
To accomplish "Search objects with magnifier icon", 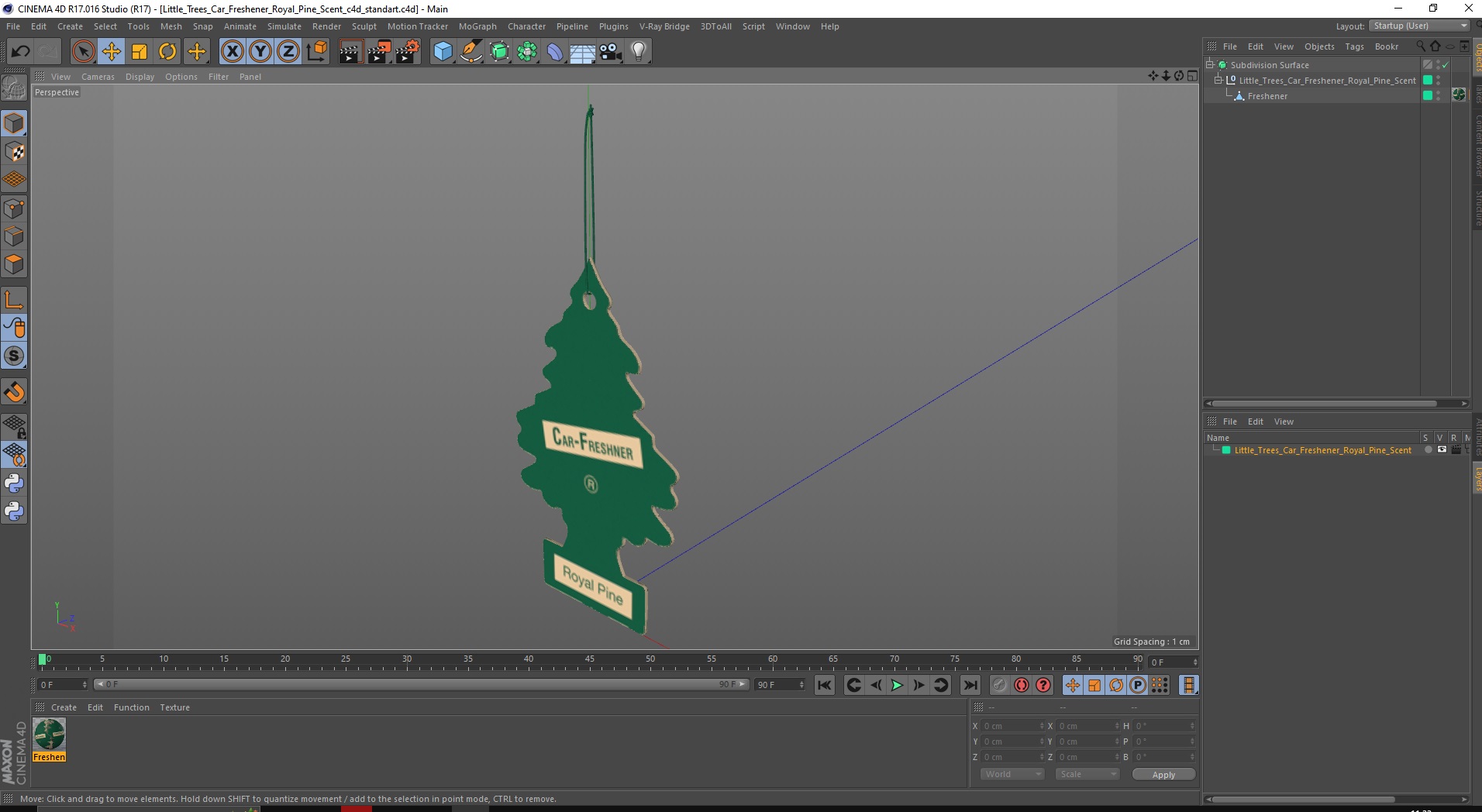I will pyautogui.click(x=1421, y=46).
